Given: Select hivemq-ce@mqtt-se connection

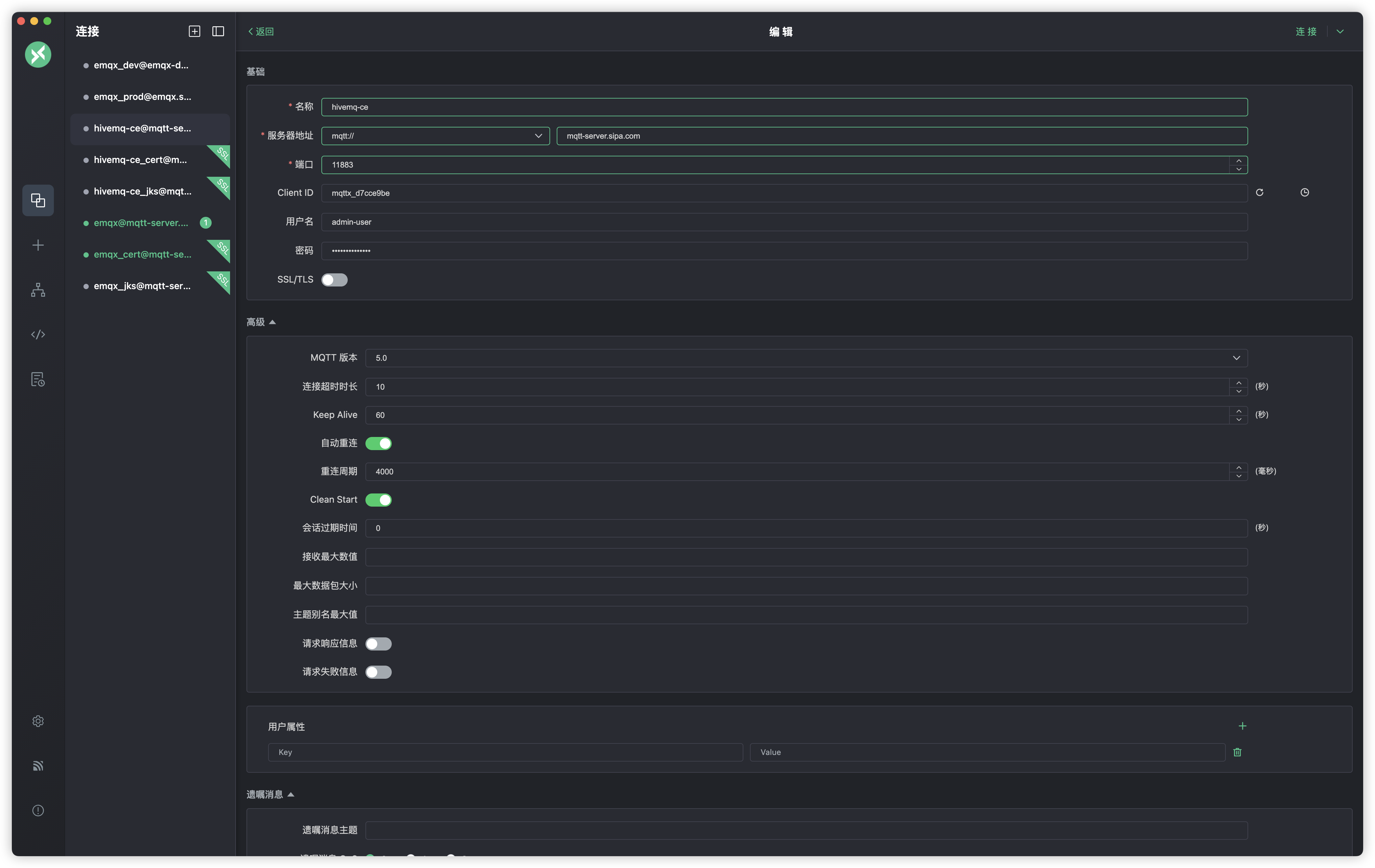Looking at the screenshot, I should point(150,128).
